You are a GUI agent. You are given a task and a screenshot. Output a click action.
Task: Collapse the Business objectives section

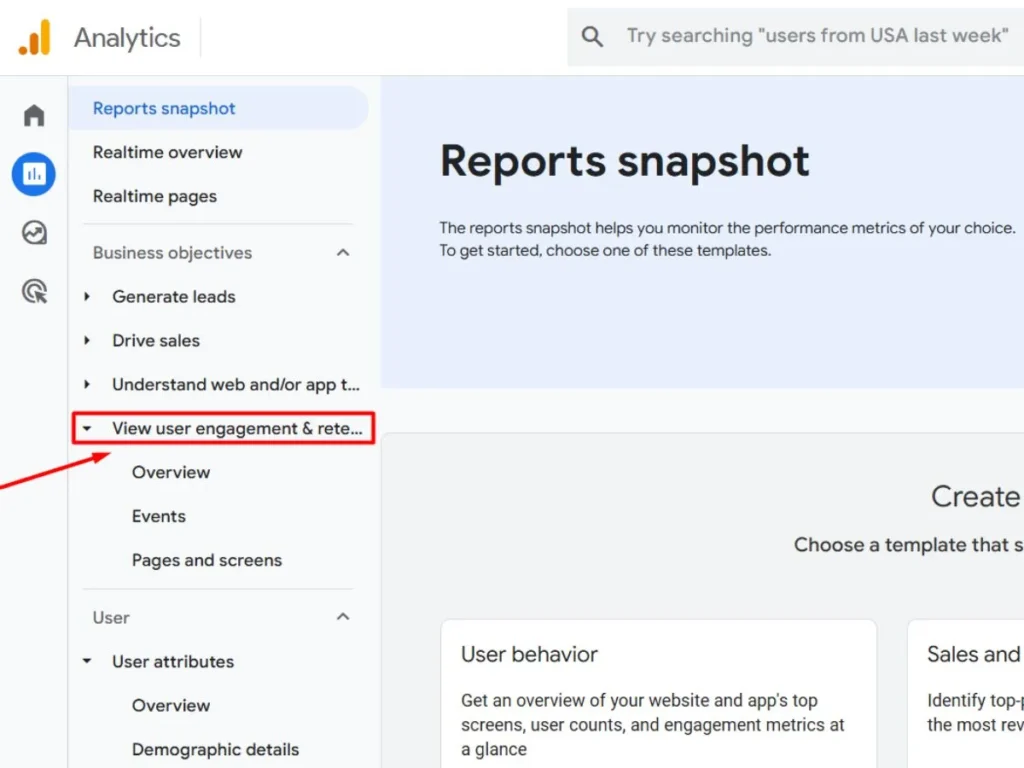[343, 252]
